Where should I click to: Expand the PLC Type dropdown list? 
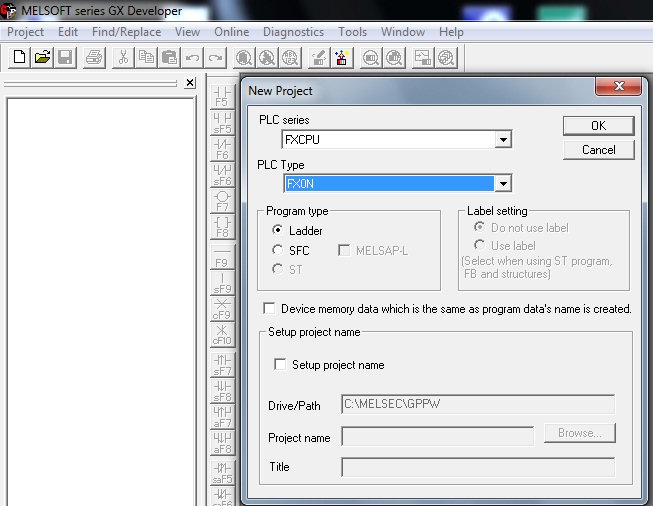pyautogui.click(x=503, y=184)
